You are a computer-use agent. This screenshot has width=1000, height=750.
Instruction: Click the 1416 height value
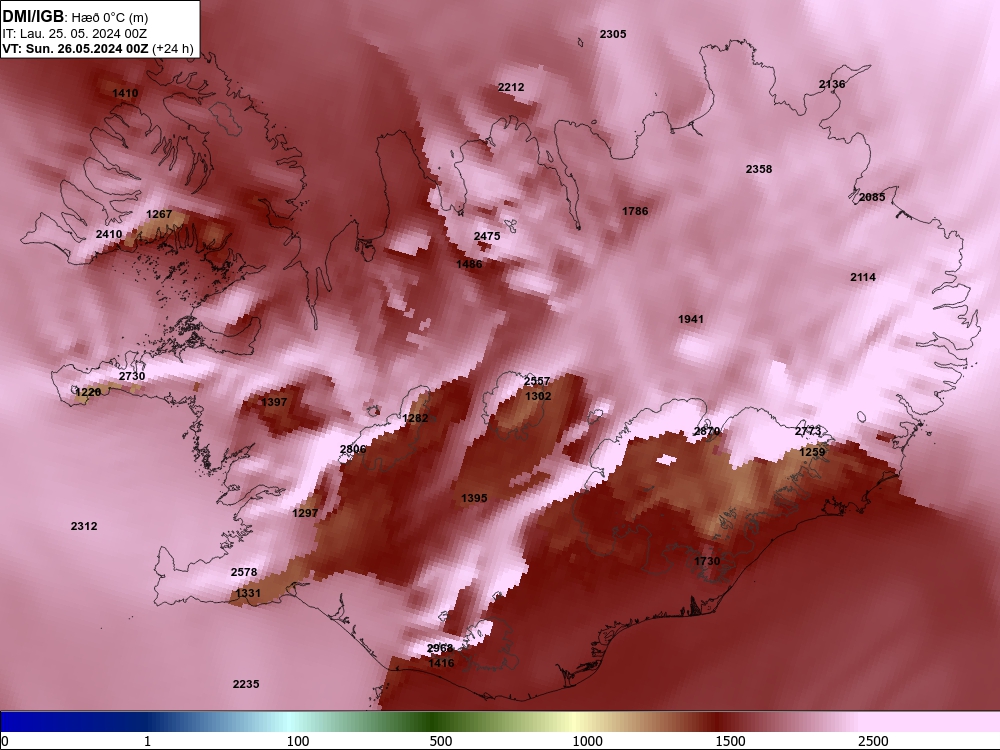coord(441,663)
